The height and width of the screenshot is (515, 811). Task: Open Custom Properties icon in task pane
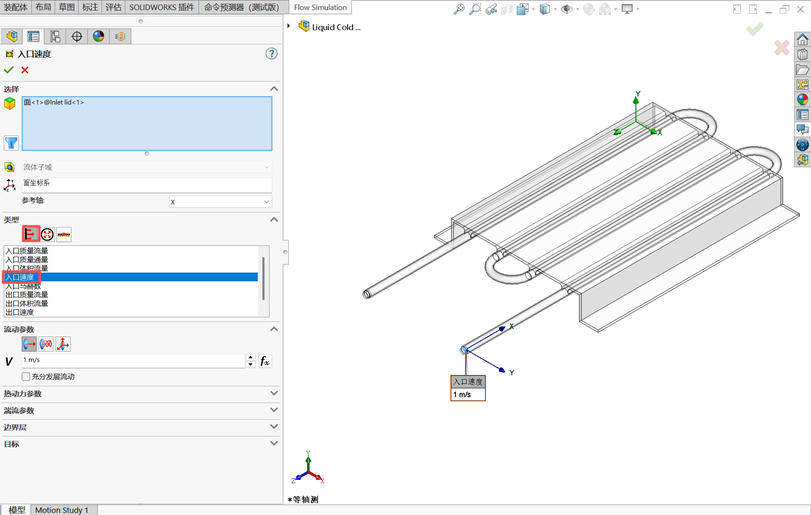tap(802, 114)
